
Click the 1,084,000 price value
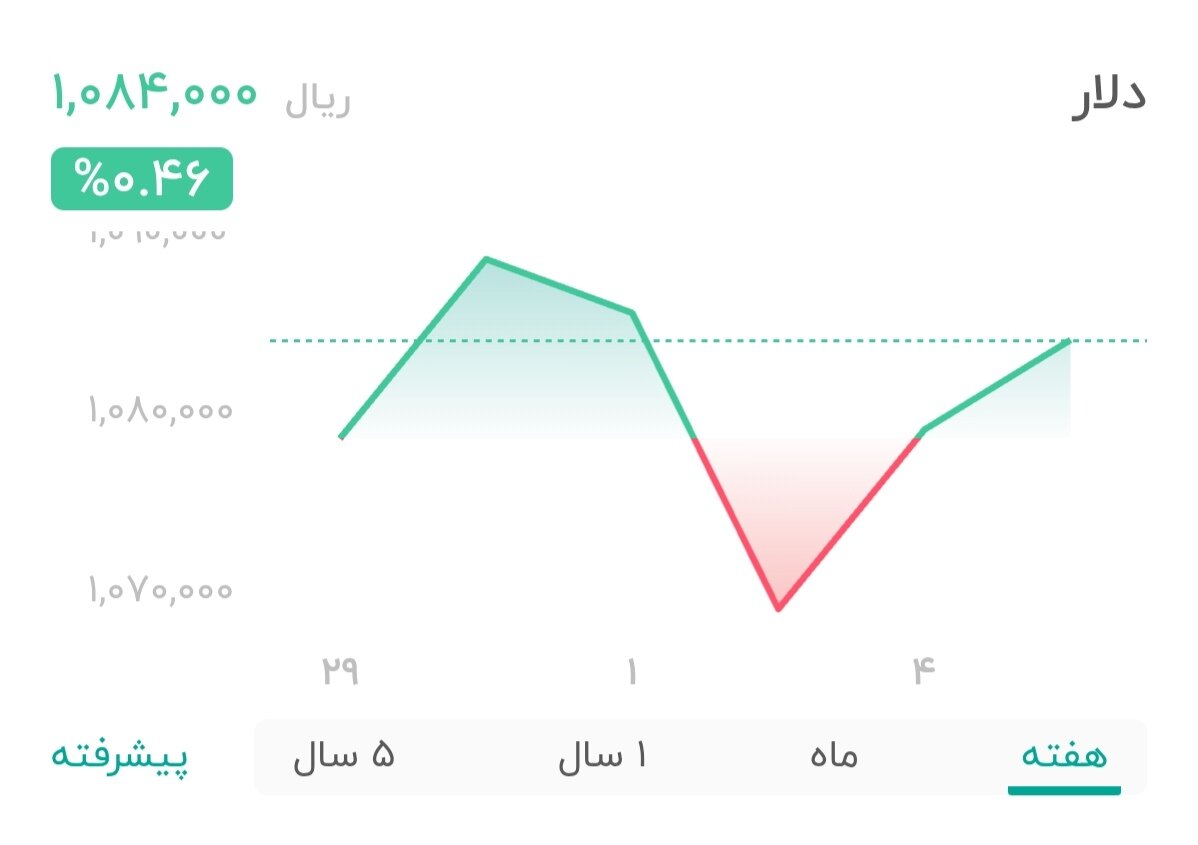[155, 95]
